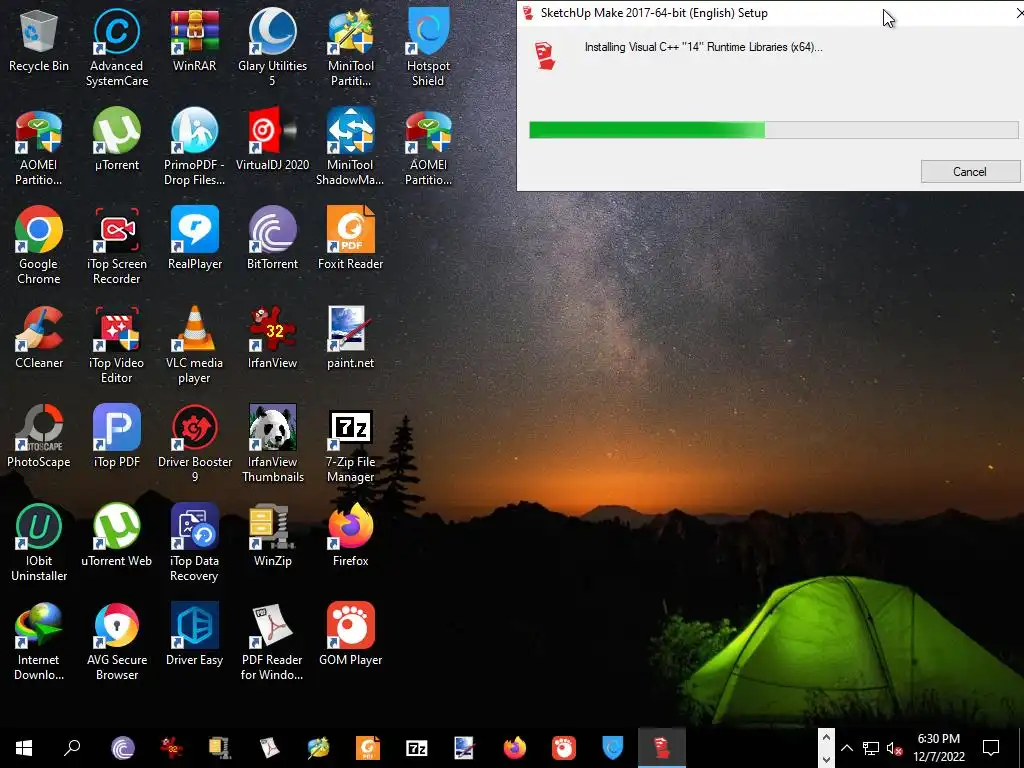Select iTop Screen Recorder desktop icon
Screen dimensions: 1024x768
[x=117, y=246]
